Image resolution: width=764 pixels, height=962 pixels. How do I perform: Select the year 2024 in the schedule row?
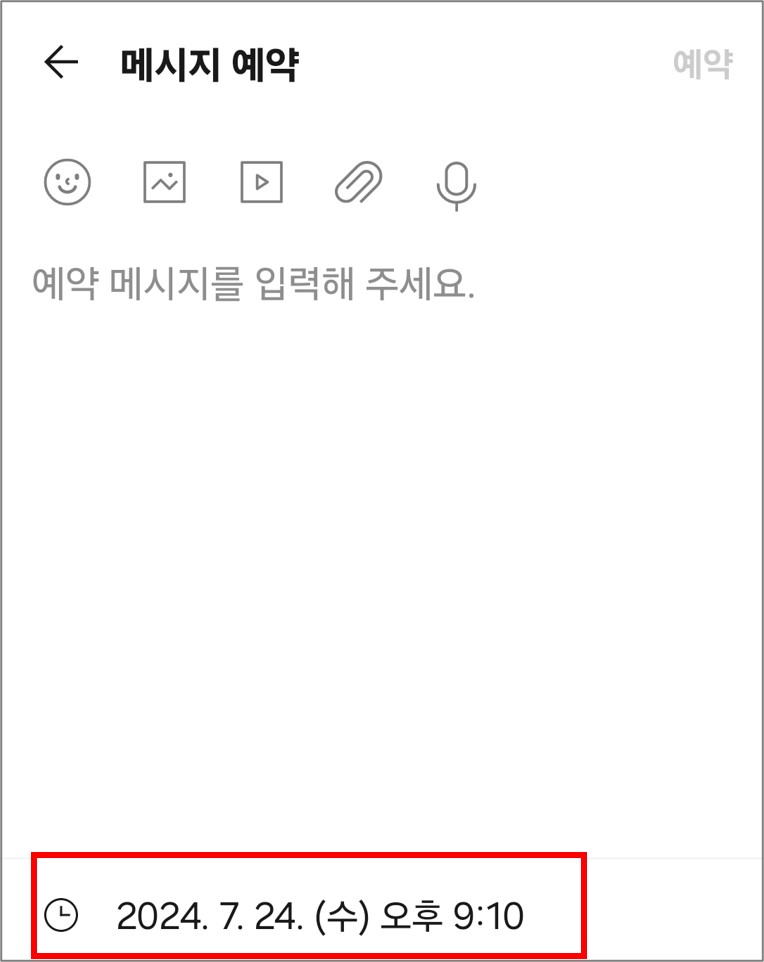click(x=161, y=916)
